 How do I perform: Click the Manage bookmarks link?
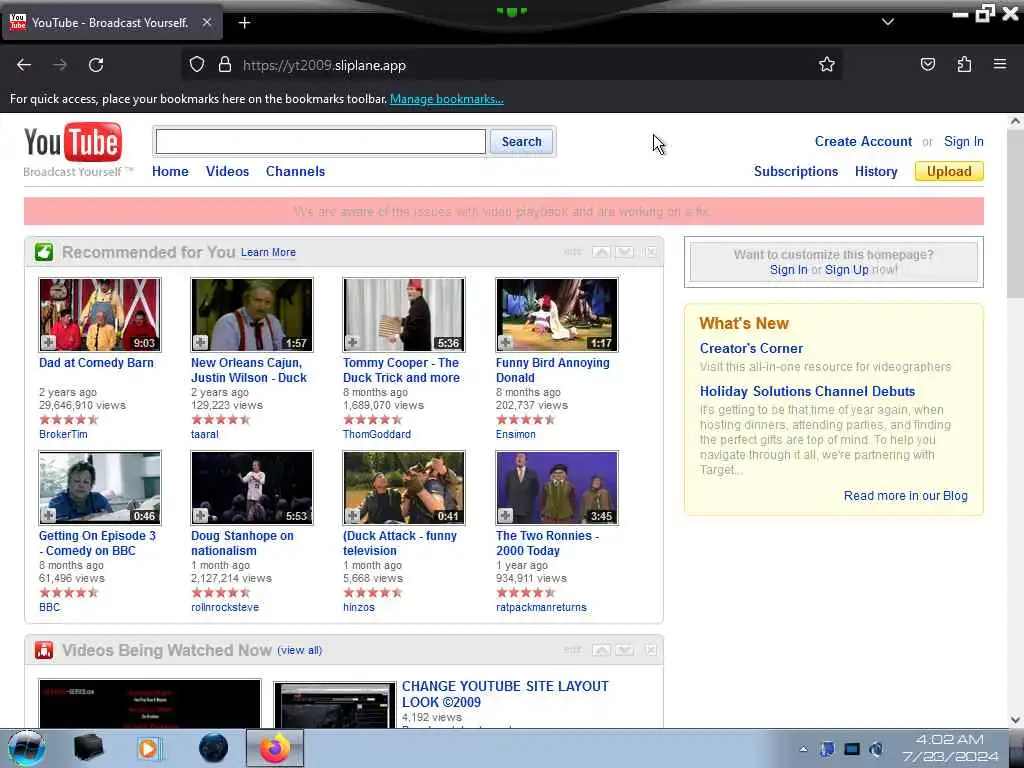447,99
